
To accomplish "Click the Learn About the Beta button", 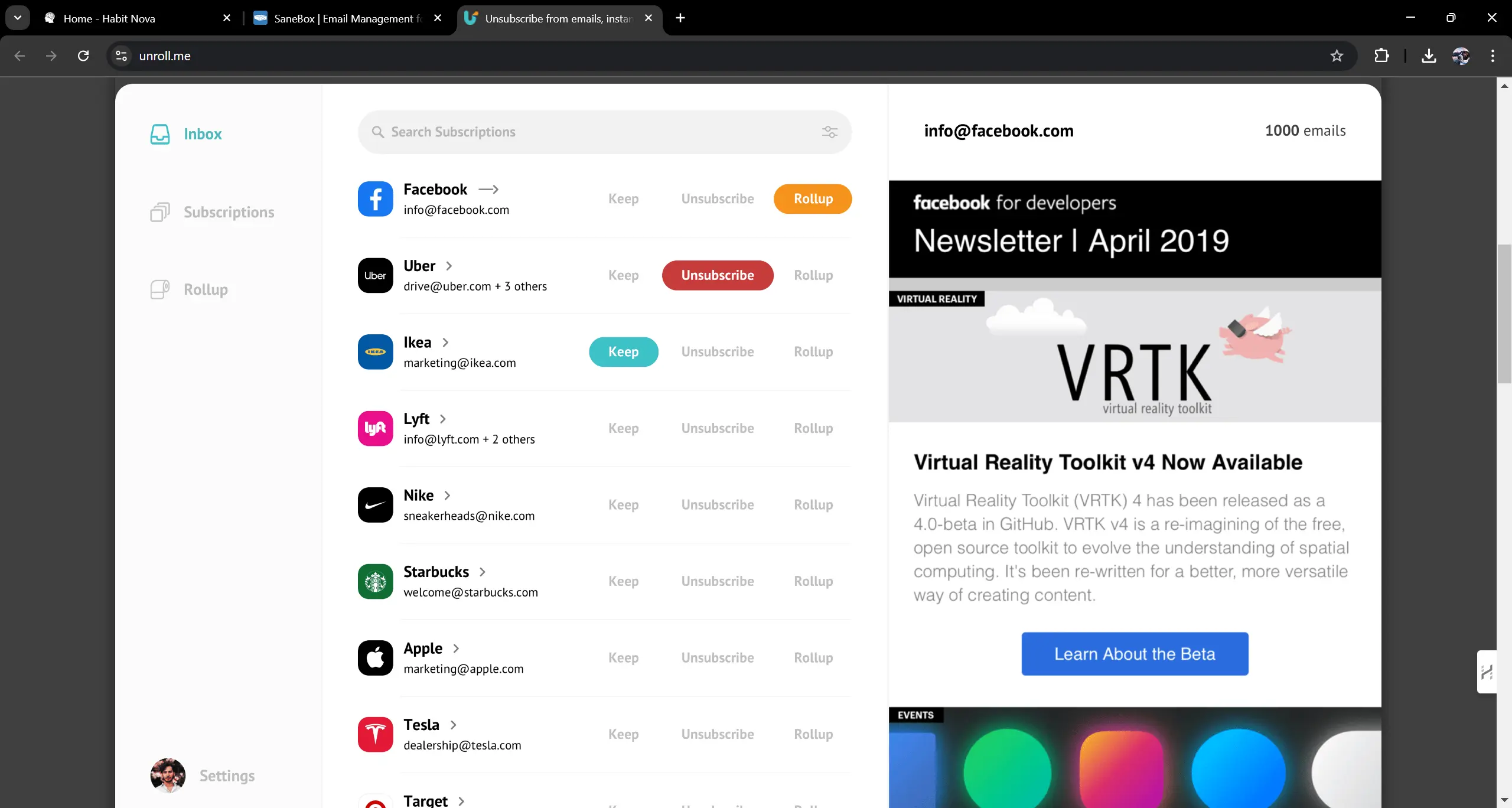I will pos(1135,654).
